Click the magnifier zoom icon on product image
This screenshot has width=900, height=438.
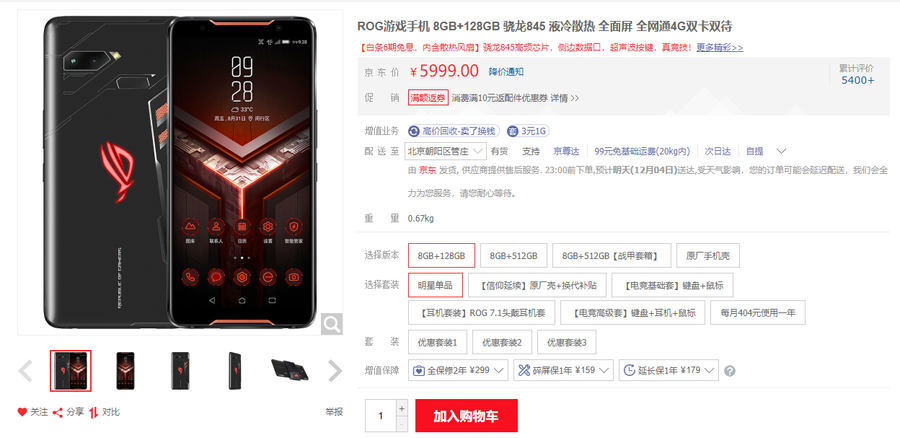click(x=331, y=324)
